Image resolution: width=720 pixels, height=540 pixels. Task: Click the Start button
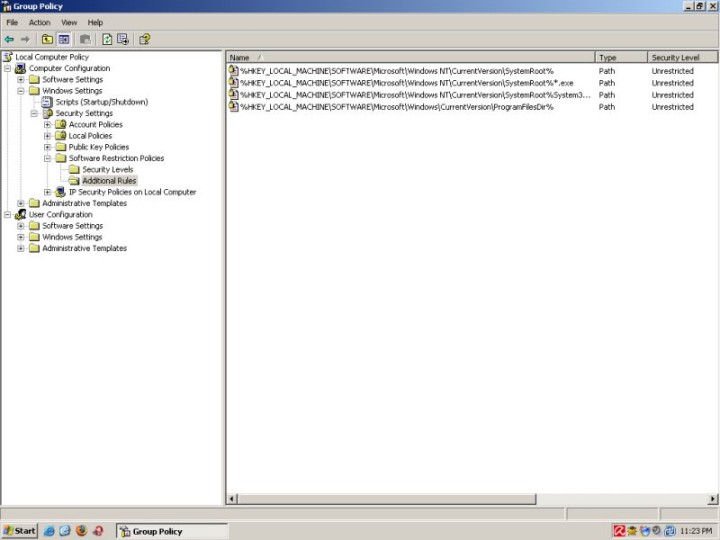[20, 531]
